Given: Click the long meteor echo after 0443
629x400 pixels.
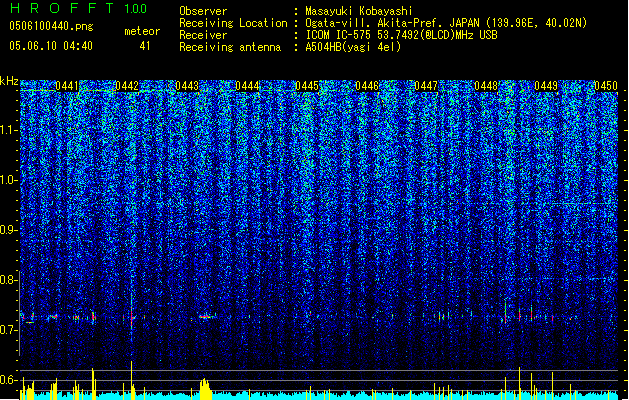Looking at the screenshot, I should 206,317.
